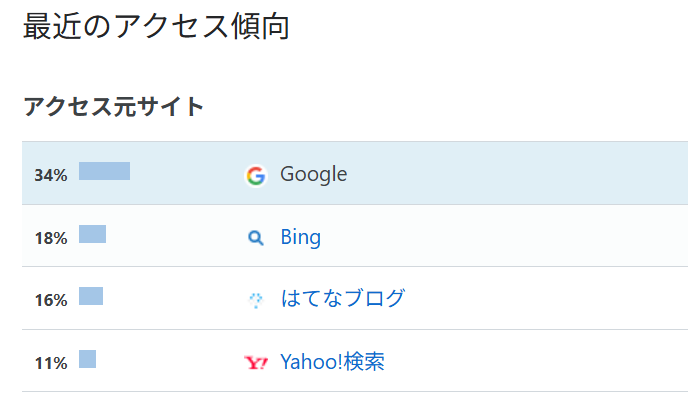
Task: Select the 16% percentage label
Action: click(x=51, y=300)
